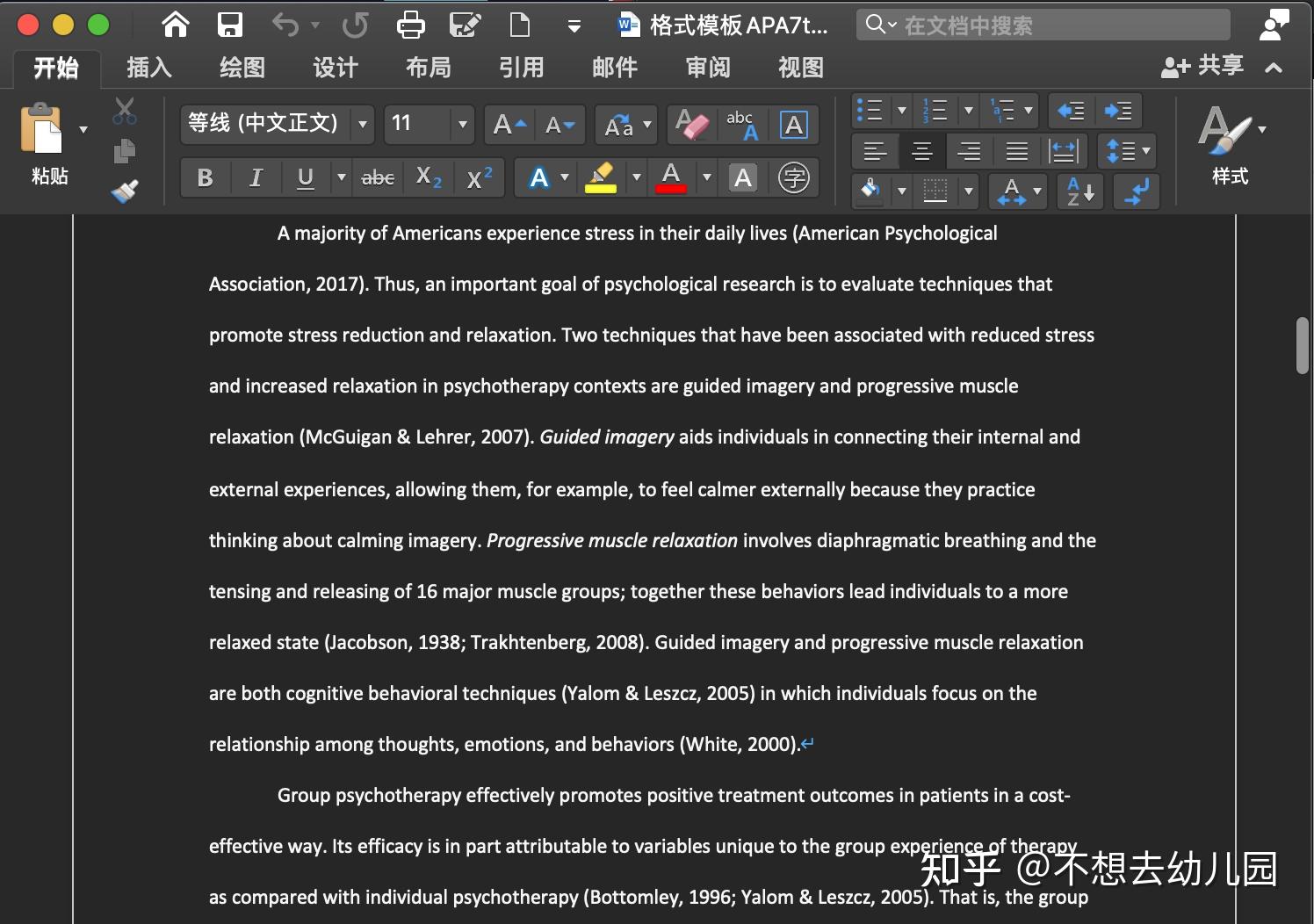Screen dimensions: 1314x924
Task: Click in the 在文档中搜索 search field
Action: pos(1043,25)
